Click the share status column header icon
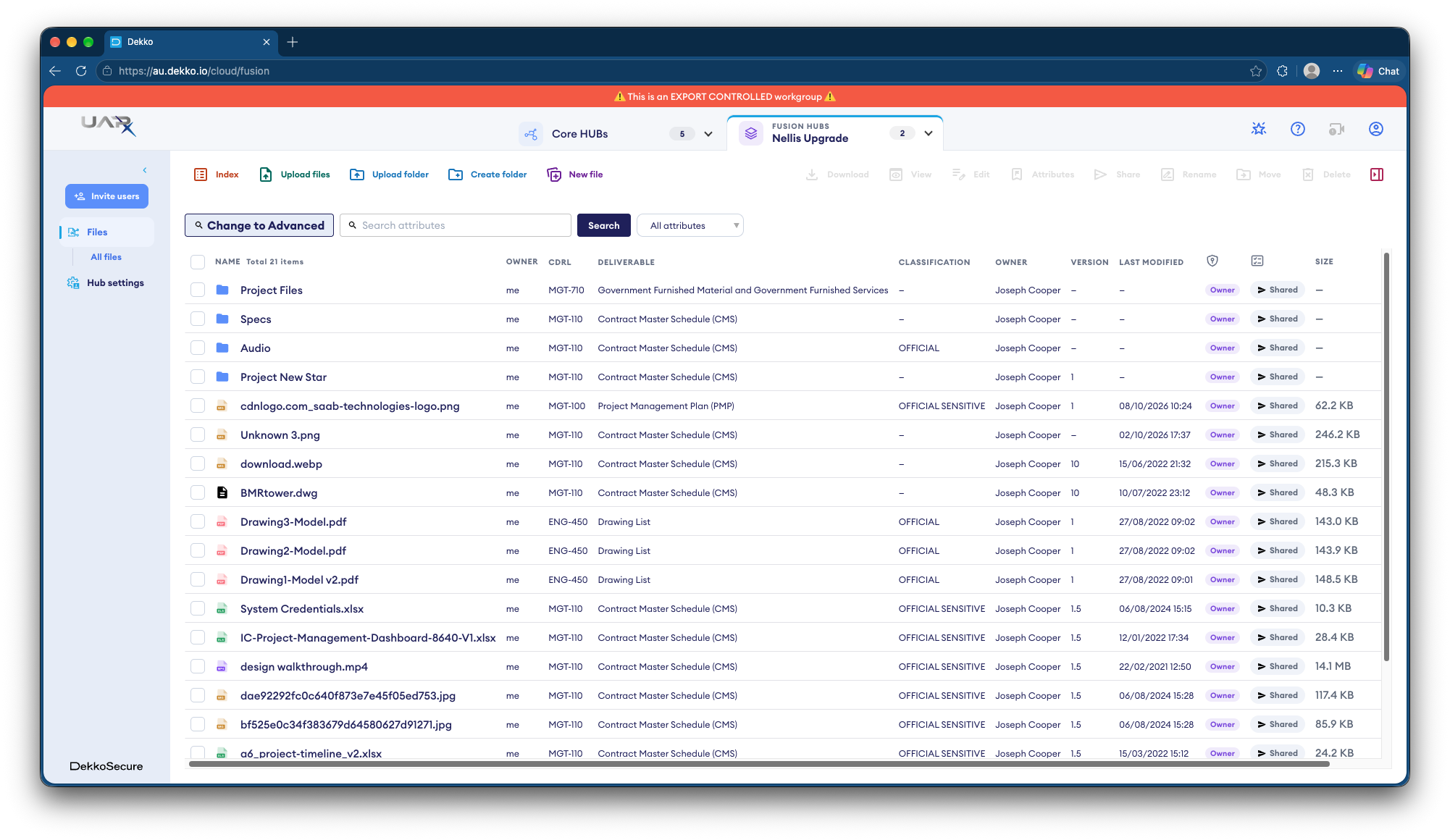1450x840 pixels. click(1257, 261)
